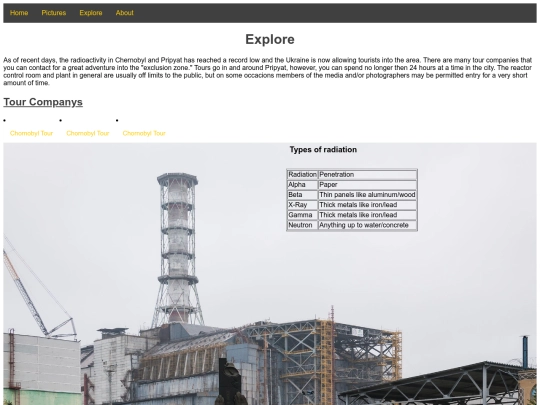540x405 pixels.
Task: Select Thick metals cell in X-Ray row
Action: click(x=367, y=205)
